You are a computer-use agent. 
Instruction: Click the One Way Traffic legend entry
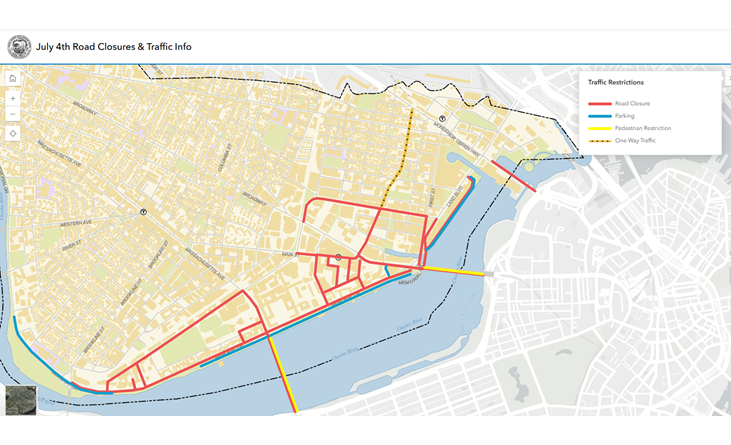[635, 141]
